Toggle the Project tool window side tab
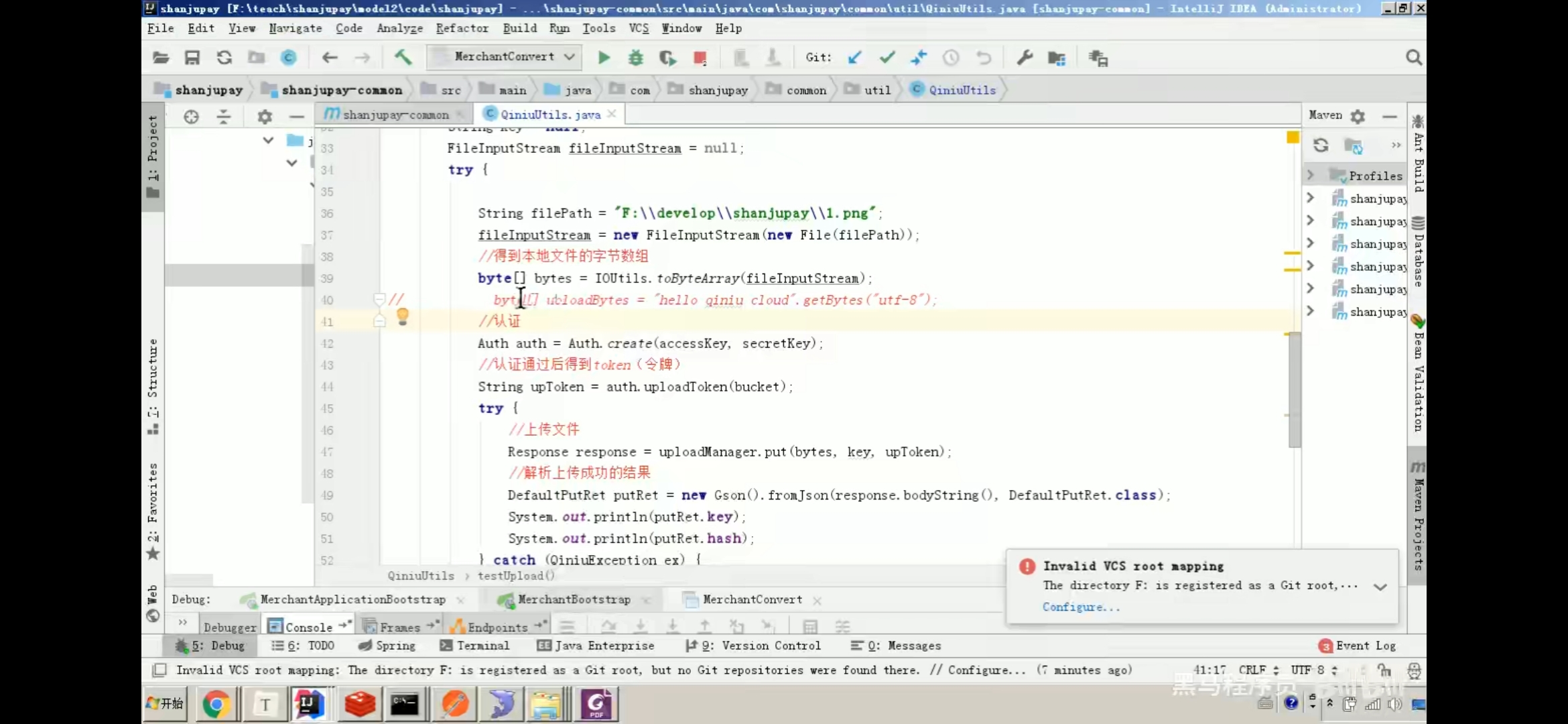Screen dimensions: 1568x724 (x=153, y=156)
